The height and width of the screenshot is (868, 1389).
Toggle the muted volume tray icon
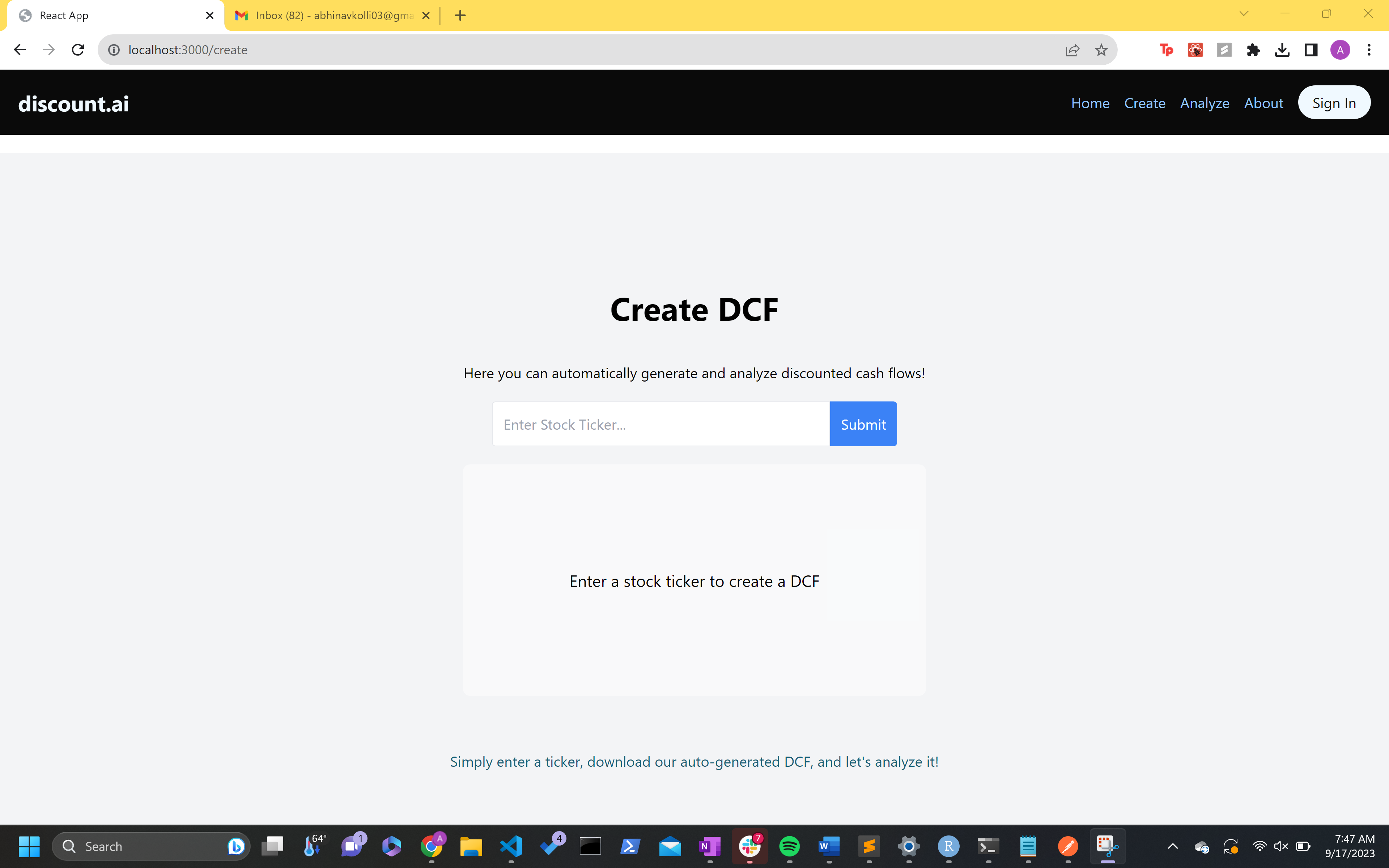tap(1280, 846)
